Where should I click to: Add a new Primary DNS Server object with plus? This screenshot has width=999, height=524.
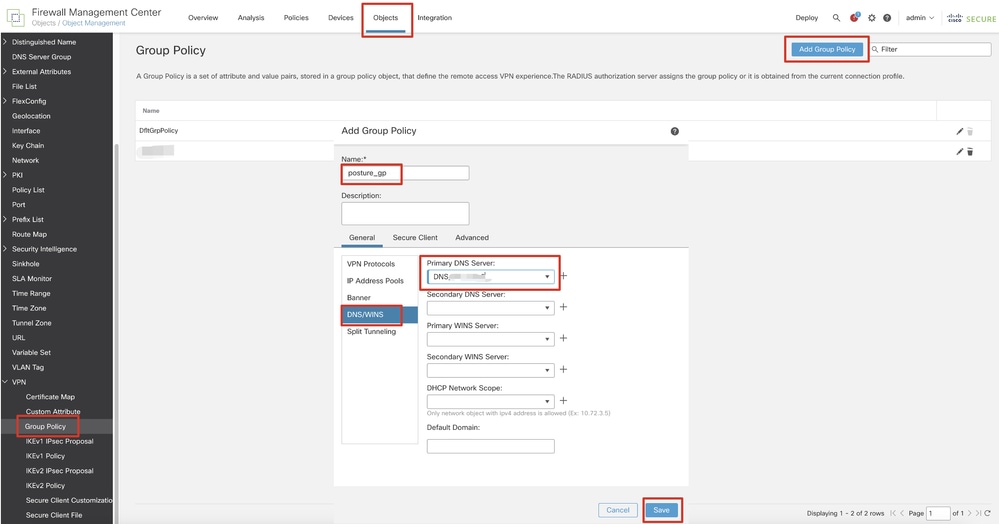(x=563, y=276)
